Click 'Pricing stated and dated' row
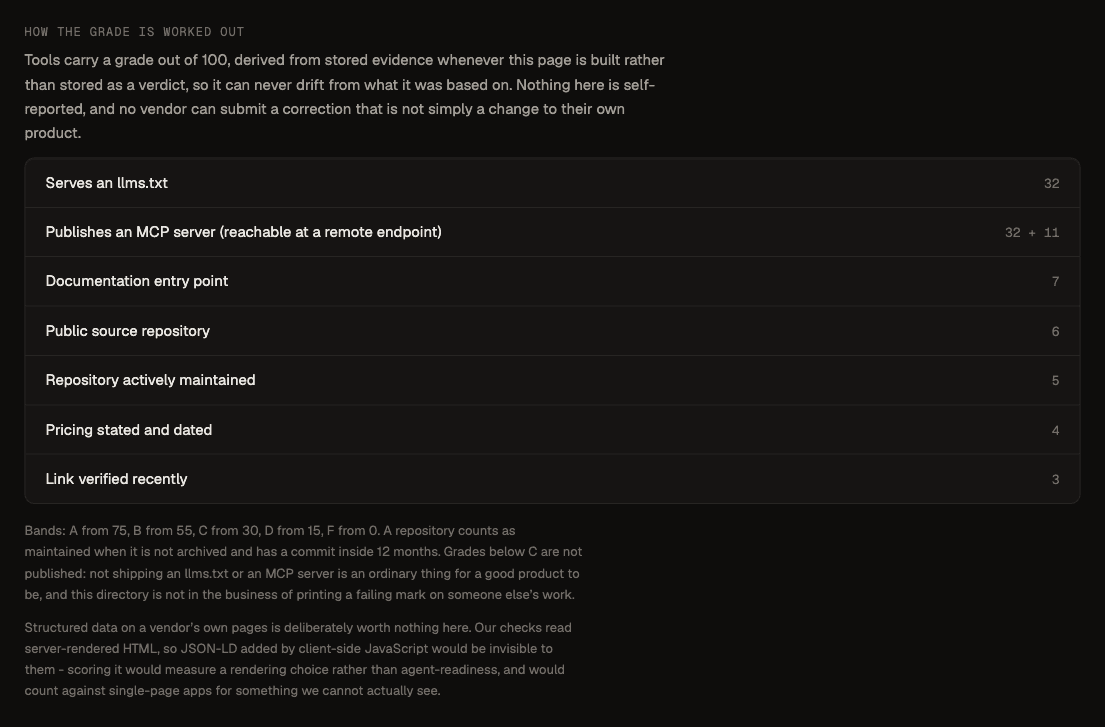 pos(552,430)
